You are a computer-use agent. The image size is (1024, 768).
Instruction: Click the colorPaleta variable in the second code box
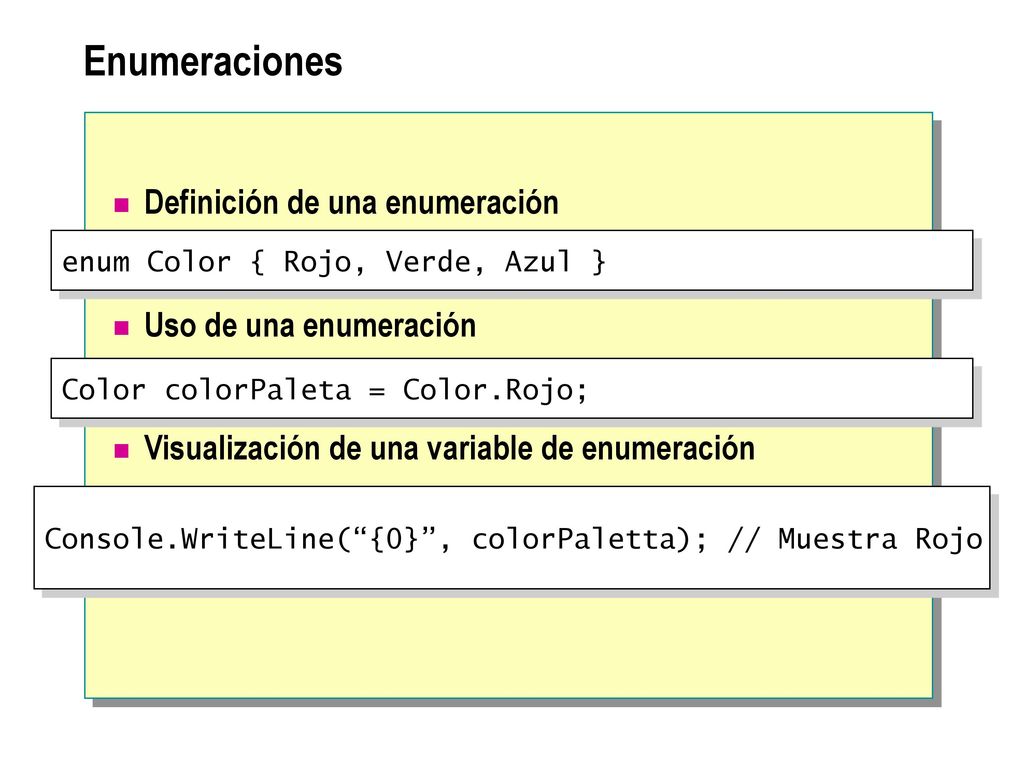258,390
